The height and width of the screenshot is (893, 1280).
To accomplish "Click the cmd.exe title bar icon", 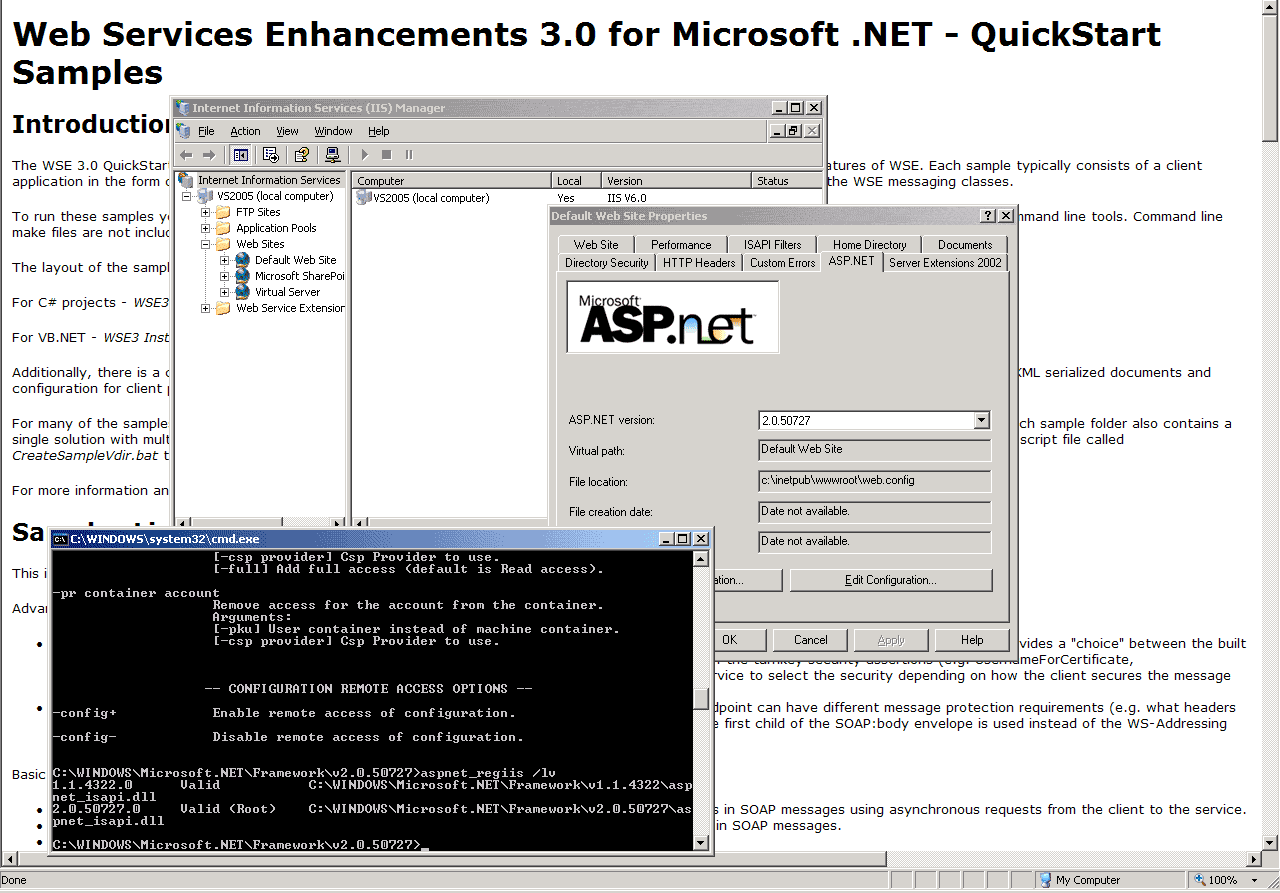I will point(60,539).
